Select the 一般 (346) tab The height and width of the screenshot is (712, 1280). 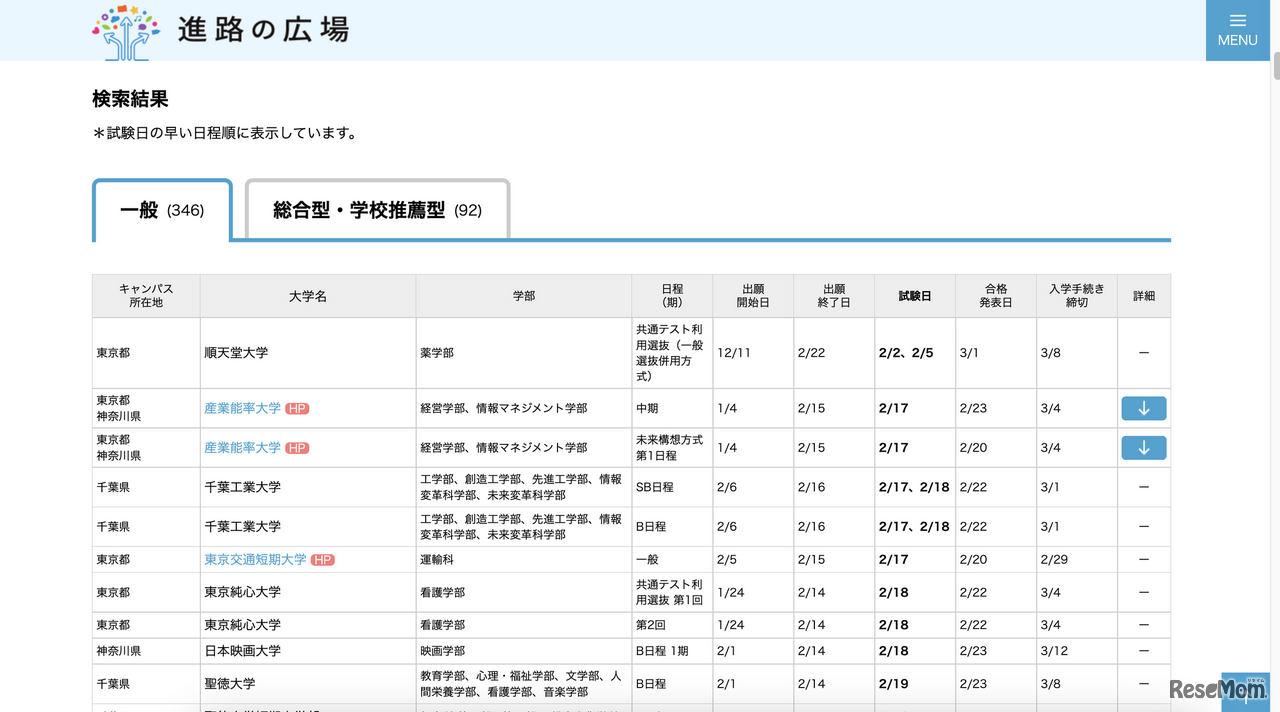point(161,210)
